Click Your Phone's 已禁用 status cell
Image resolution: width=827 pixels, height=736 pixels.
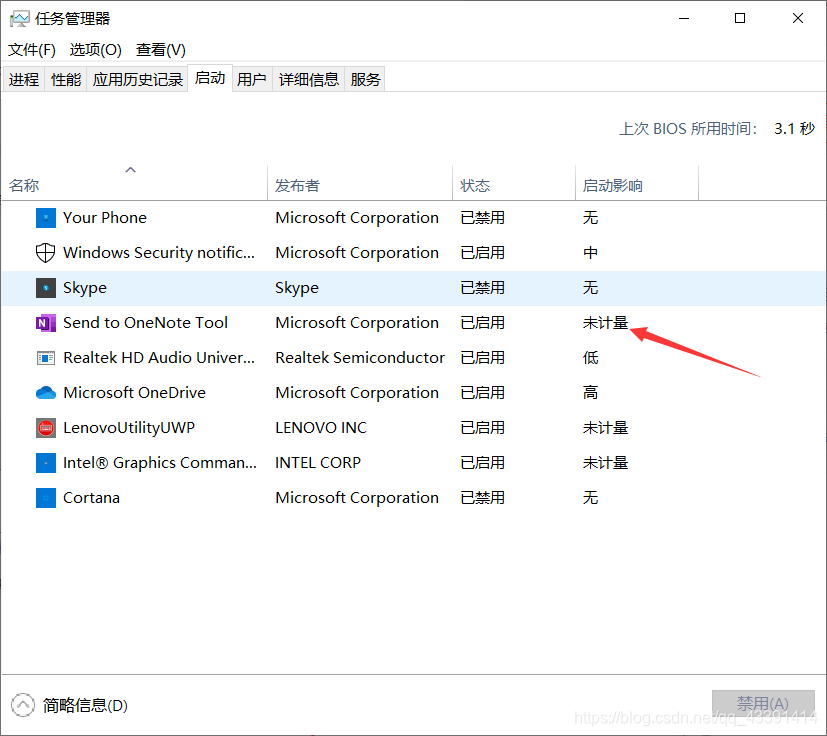[482, 218]
